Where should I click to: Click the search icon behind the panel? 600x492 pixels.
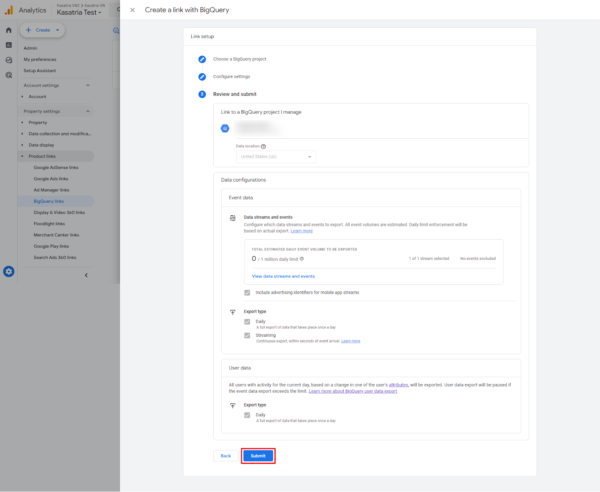pyautogui.click(x=116, y=31)
